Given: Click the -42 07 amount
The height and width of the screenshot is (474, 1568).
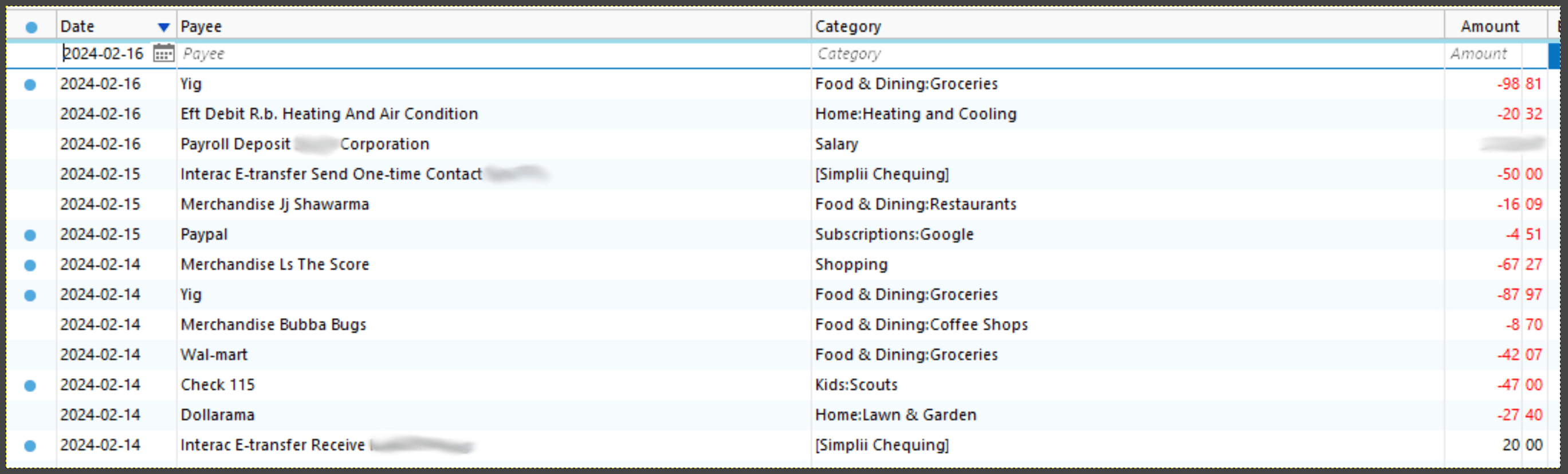Looking at the screenshot, I should tap(1519, 355).
